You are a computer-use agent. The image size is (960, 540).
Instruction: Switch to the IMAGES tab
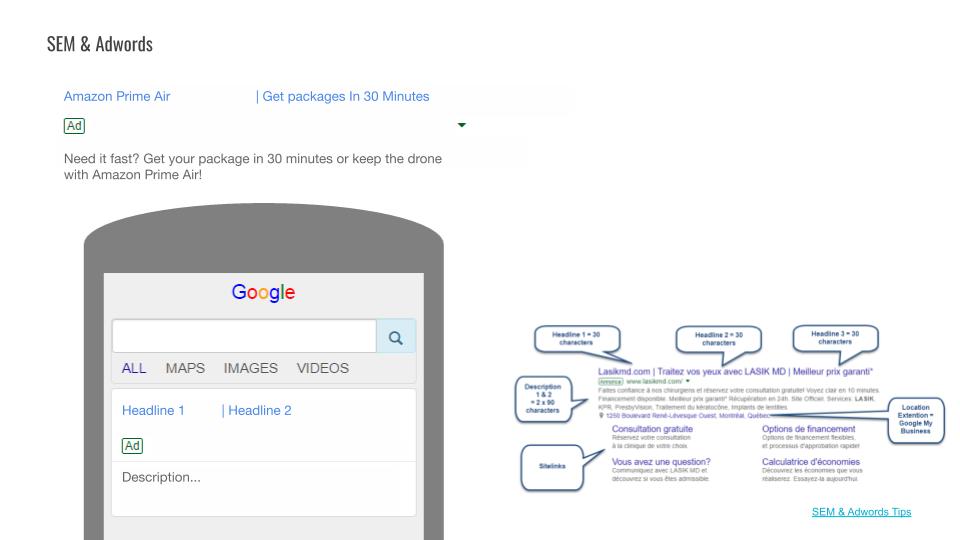pyautogui.click(x=250, y=368)
